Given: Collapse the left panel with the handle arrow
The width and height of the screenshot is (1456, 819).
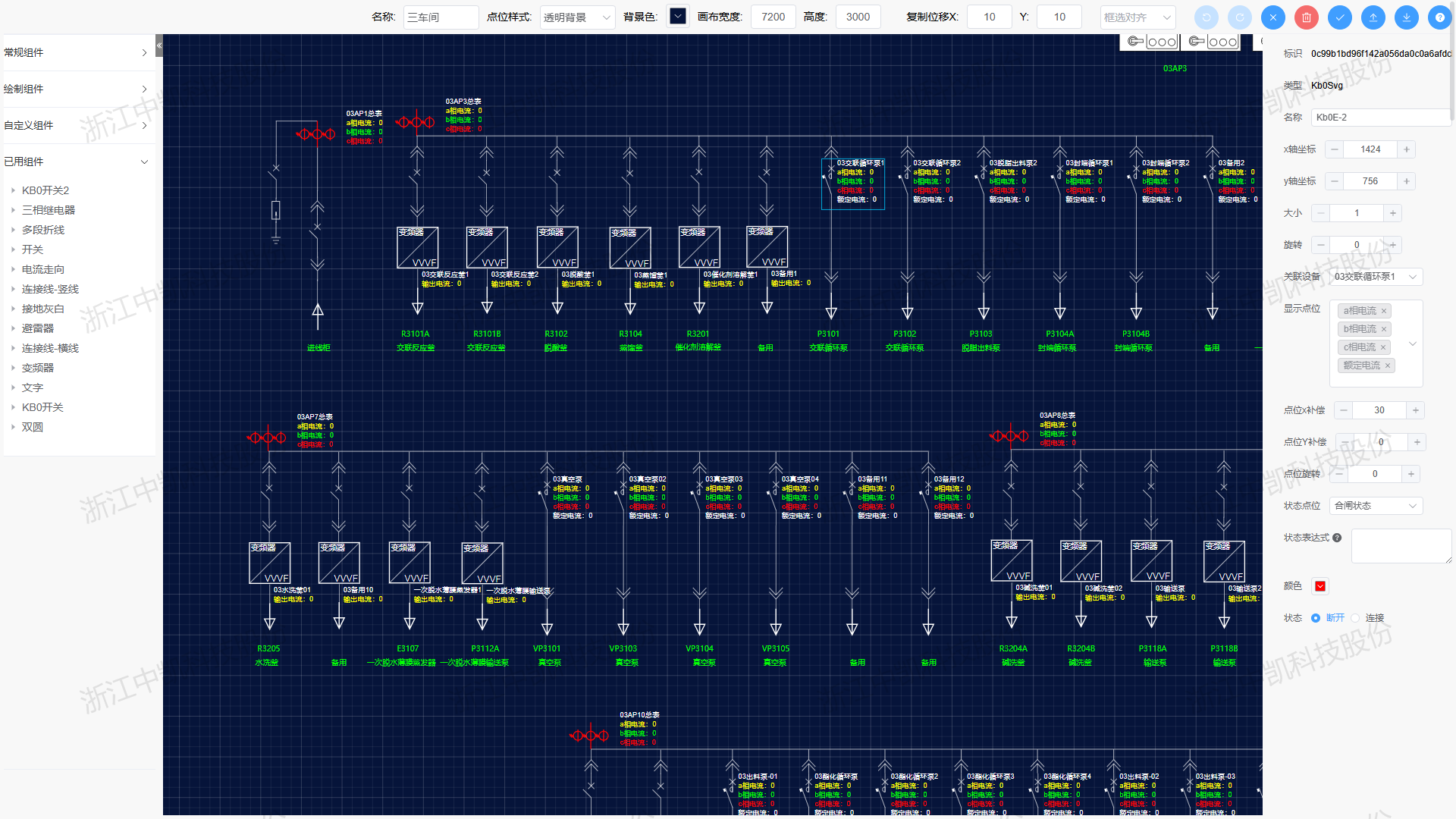Looking at the screenshot, I should tap(159, 45).
